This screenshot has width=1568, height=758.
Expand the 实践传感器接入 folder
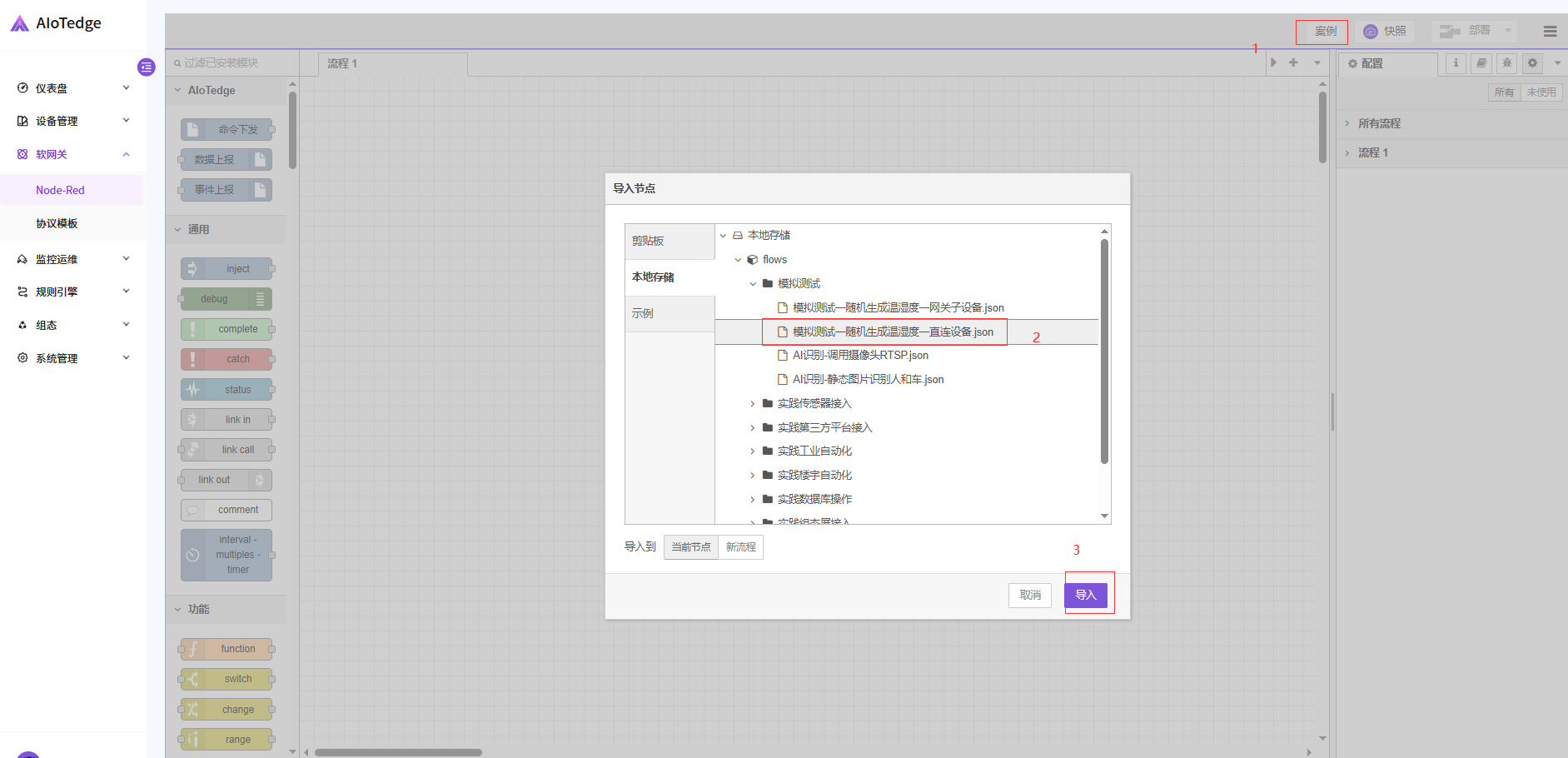coord(752,404)
